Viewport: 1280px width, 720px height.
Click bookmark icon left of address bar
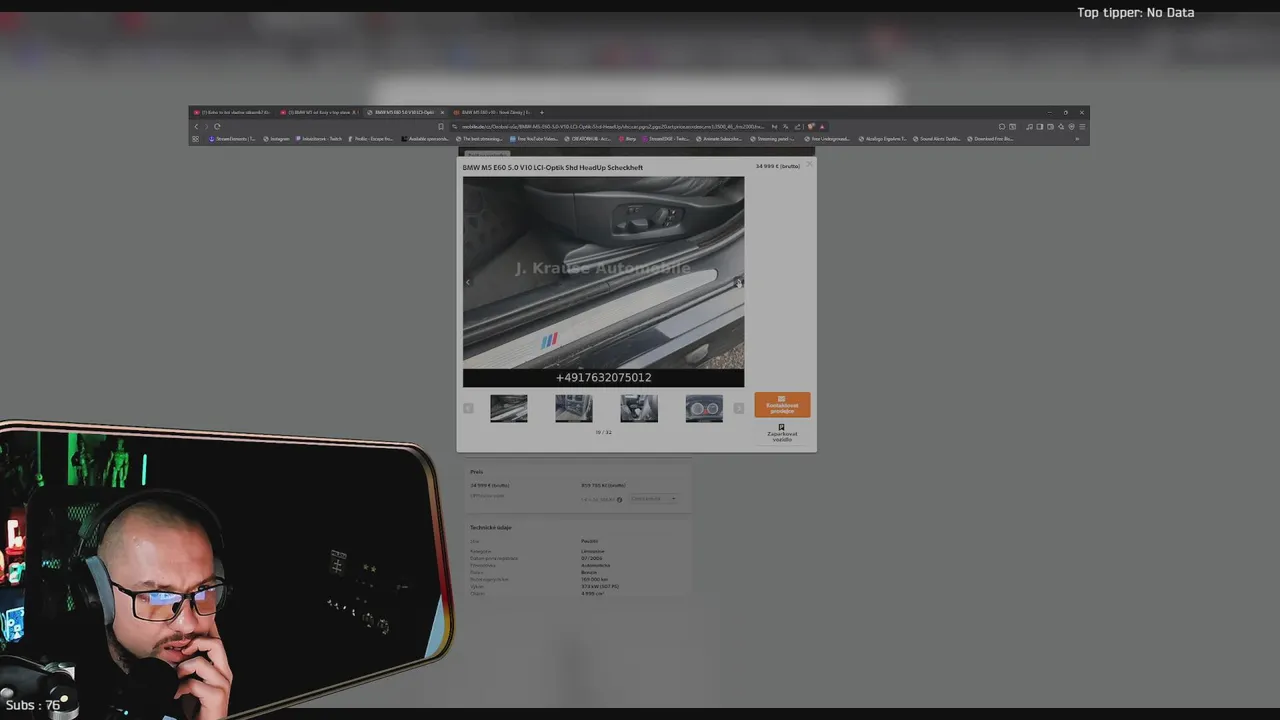tap(441, 126)
